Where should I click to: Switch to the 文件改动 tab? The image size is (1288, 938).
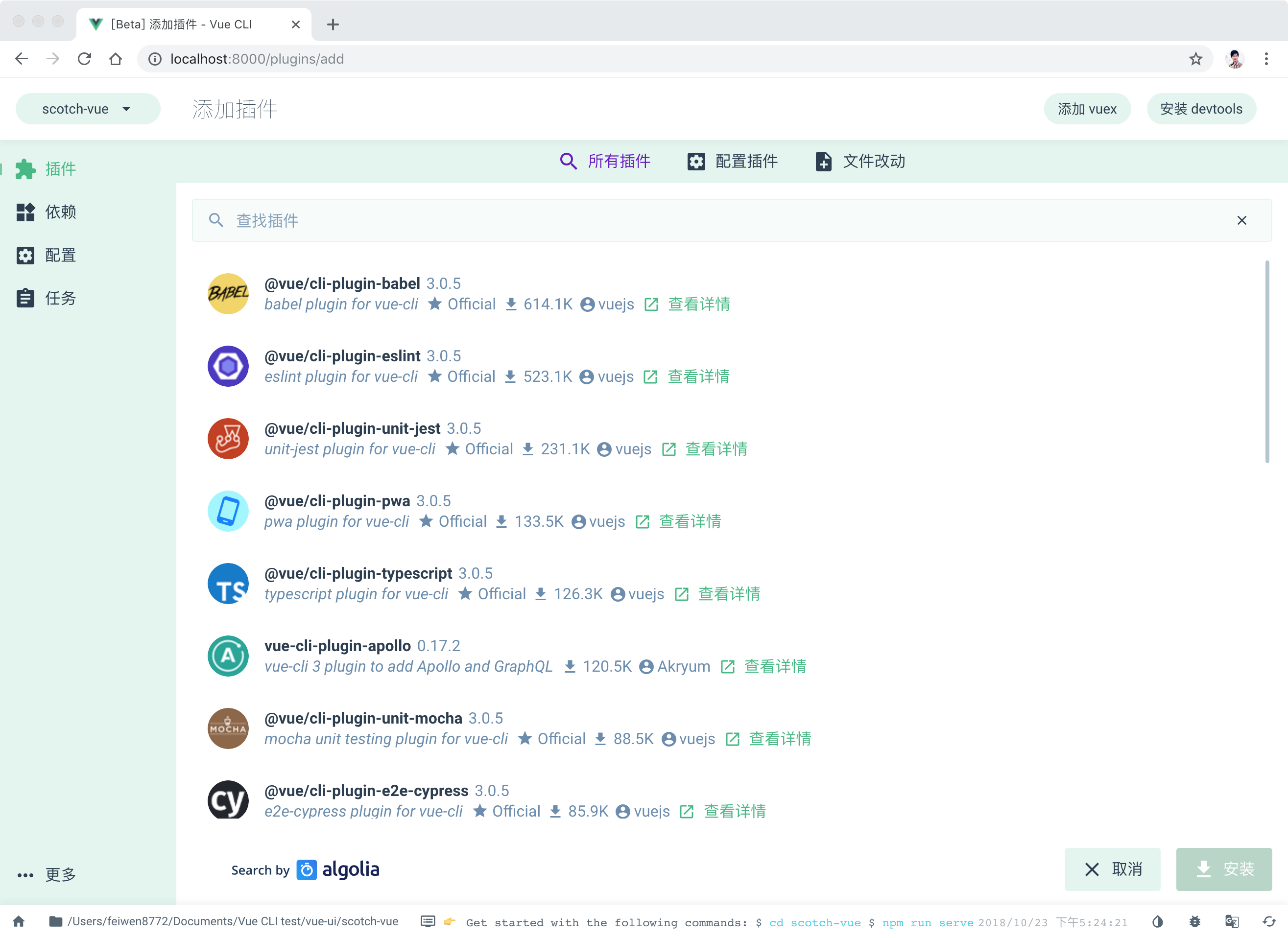coord(860,161)
